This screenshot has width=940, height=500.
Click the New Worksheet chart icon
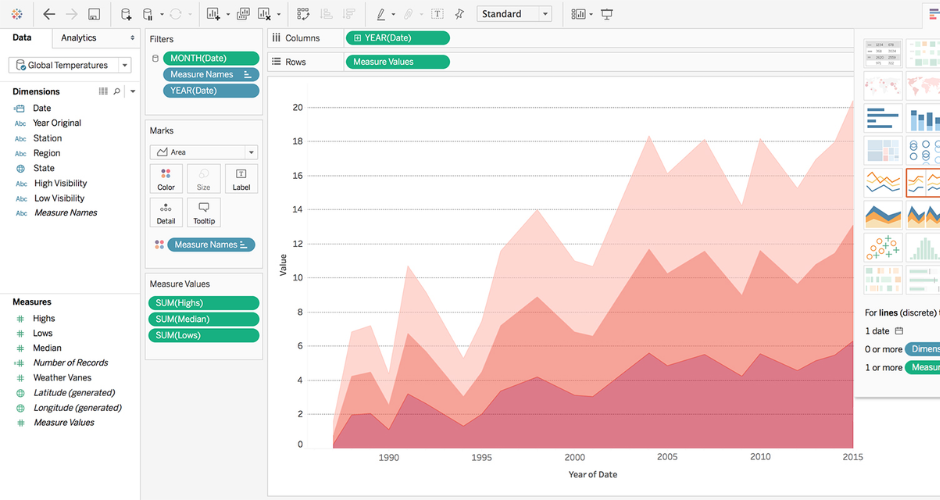[213, 14]
